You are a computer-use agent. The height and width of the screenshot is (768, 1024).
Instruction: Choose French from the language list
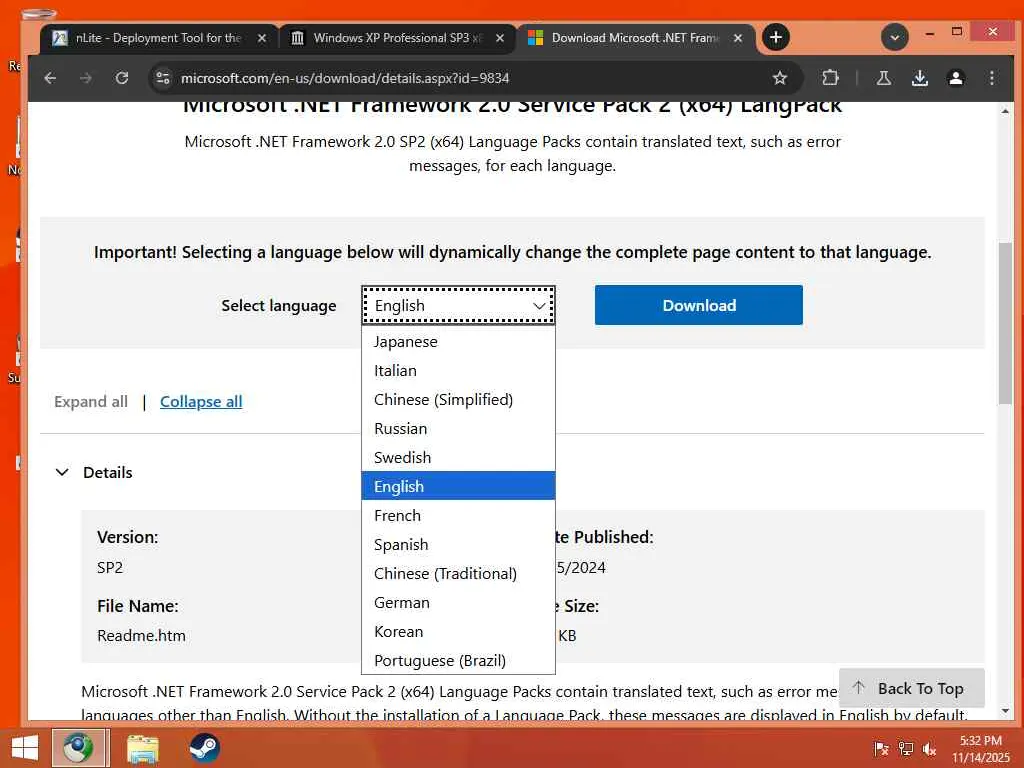458,515
